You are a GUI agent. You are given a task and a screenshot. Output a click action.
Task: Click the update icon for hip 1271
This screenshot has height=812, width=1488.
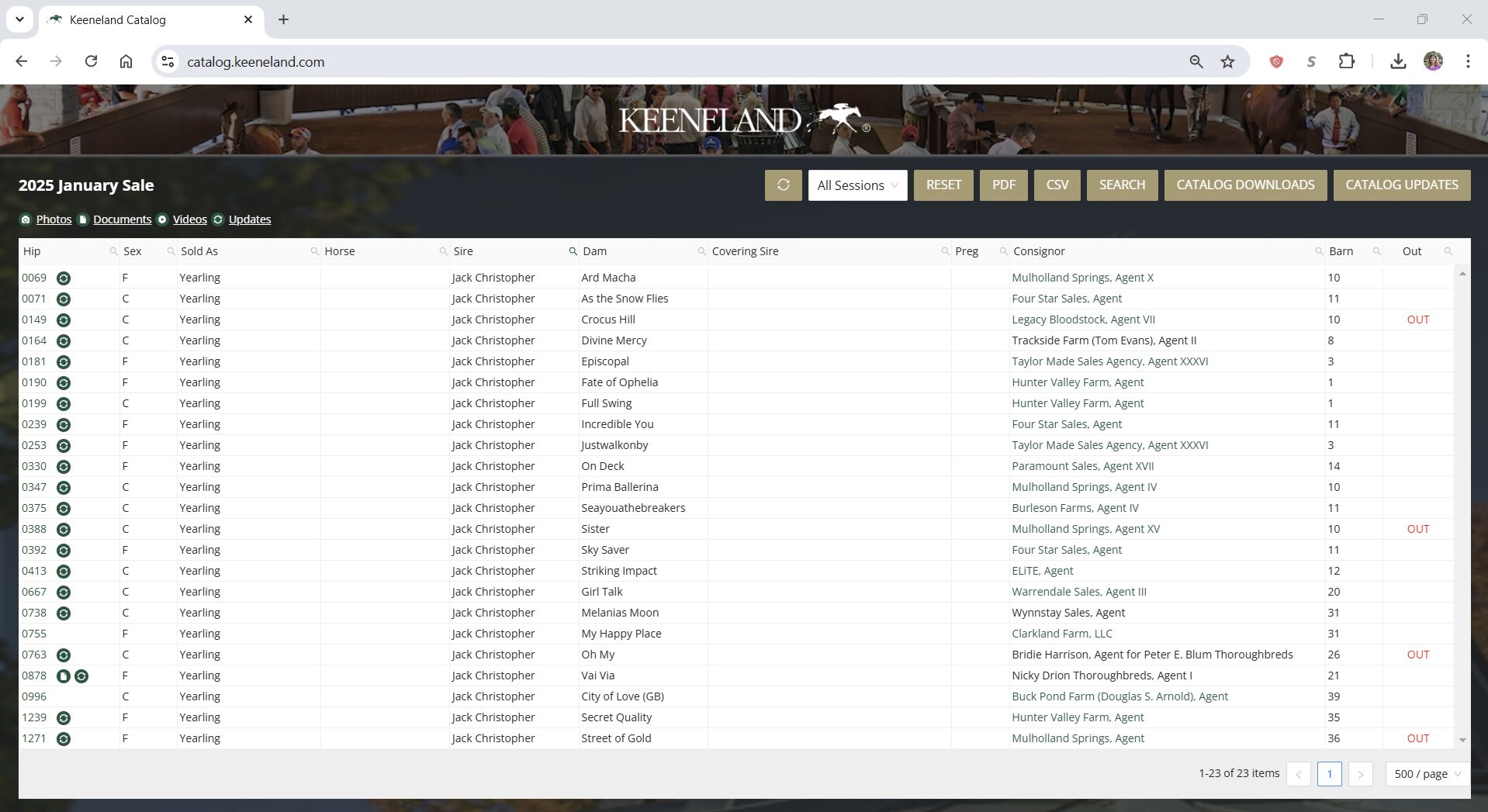[64, 739]
